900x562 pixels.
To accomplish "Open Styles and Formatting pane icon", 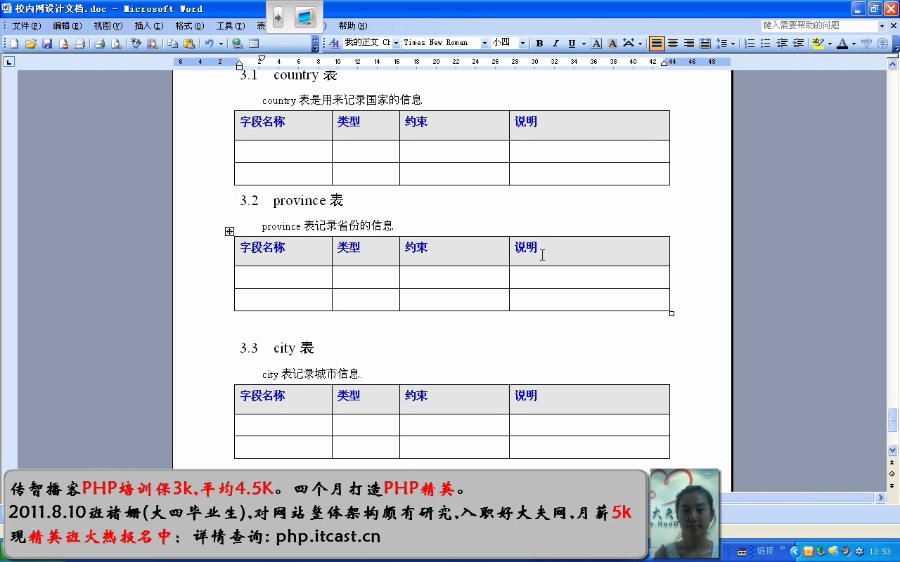I will click(x=335, y=43).
